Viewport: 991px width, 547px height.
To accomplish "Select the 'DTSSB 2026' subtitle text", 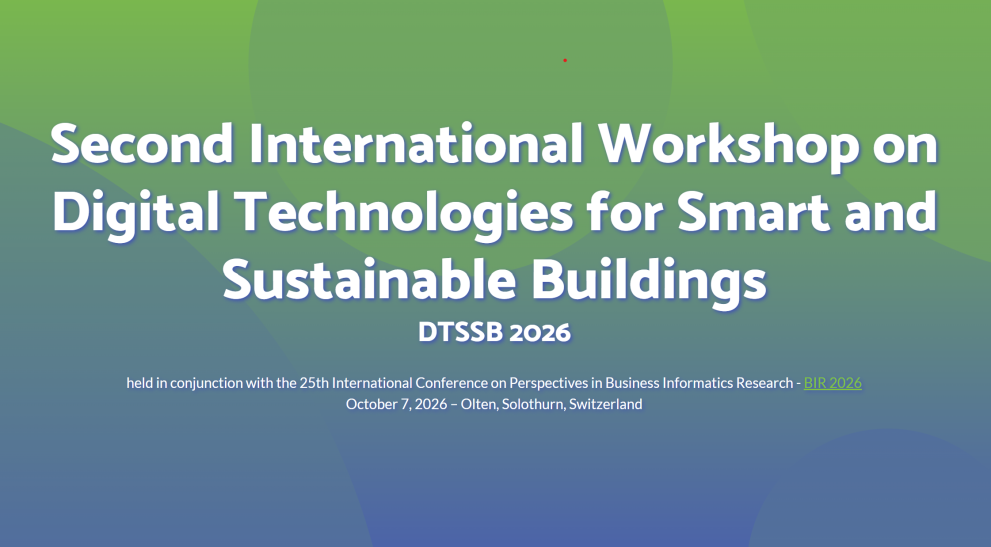I will coord(494,333).
